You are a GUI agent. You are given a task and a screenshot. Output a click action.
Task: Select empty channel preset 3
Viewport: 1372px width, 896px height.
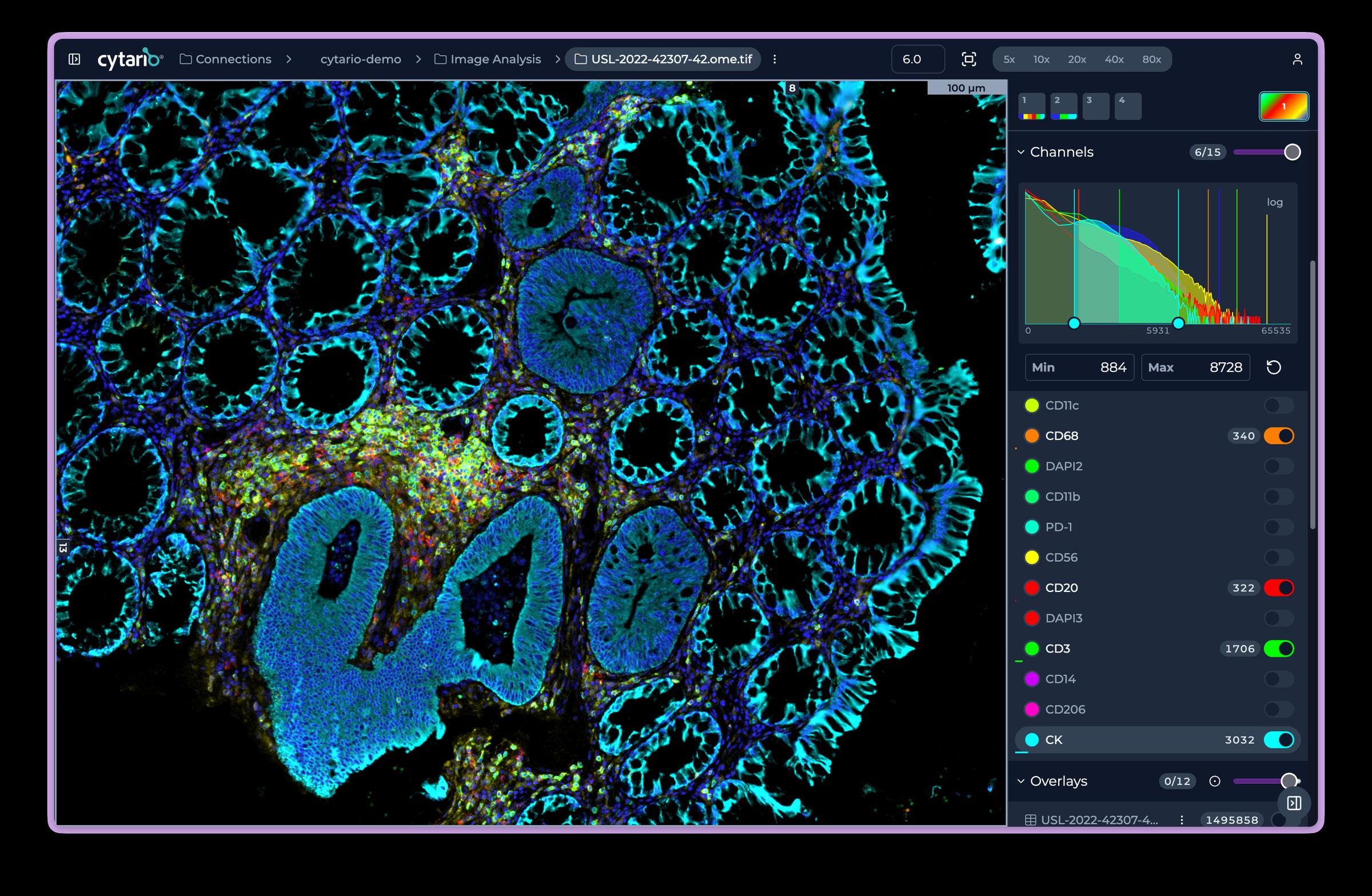pos(1096,106)
